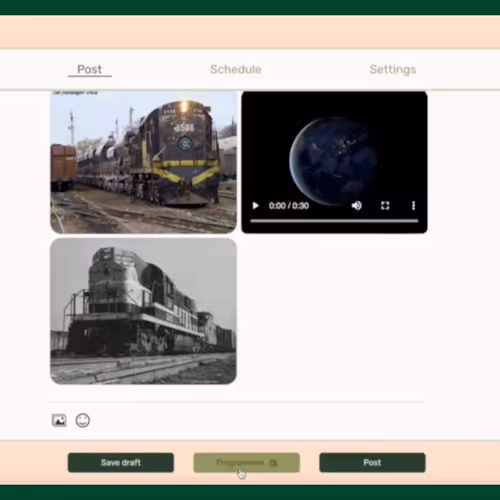Select the black-and-white locomotive photo

click(143, 311)
